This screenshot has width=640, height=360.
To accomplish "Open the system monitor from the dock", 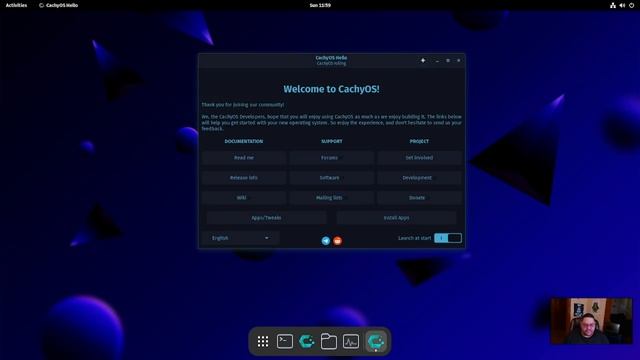I will pyautogui.click(x=351, y=341).
